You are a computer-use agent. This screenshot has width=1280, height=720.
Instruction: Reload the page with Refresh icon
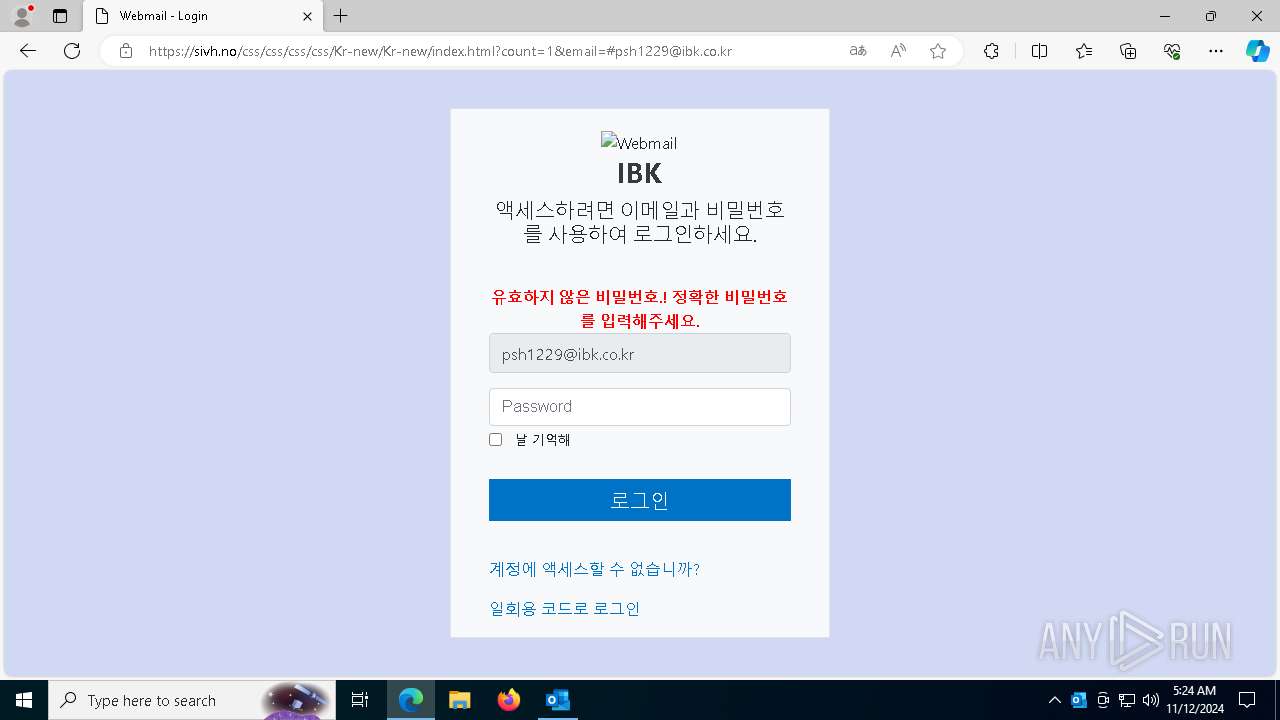tap(72, 51)
